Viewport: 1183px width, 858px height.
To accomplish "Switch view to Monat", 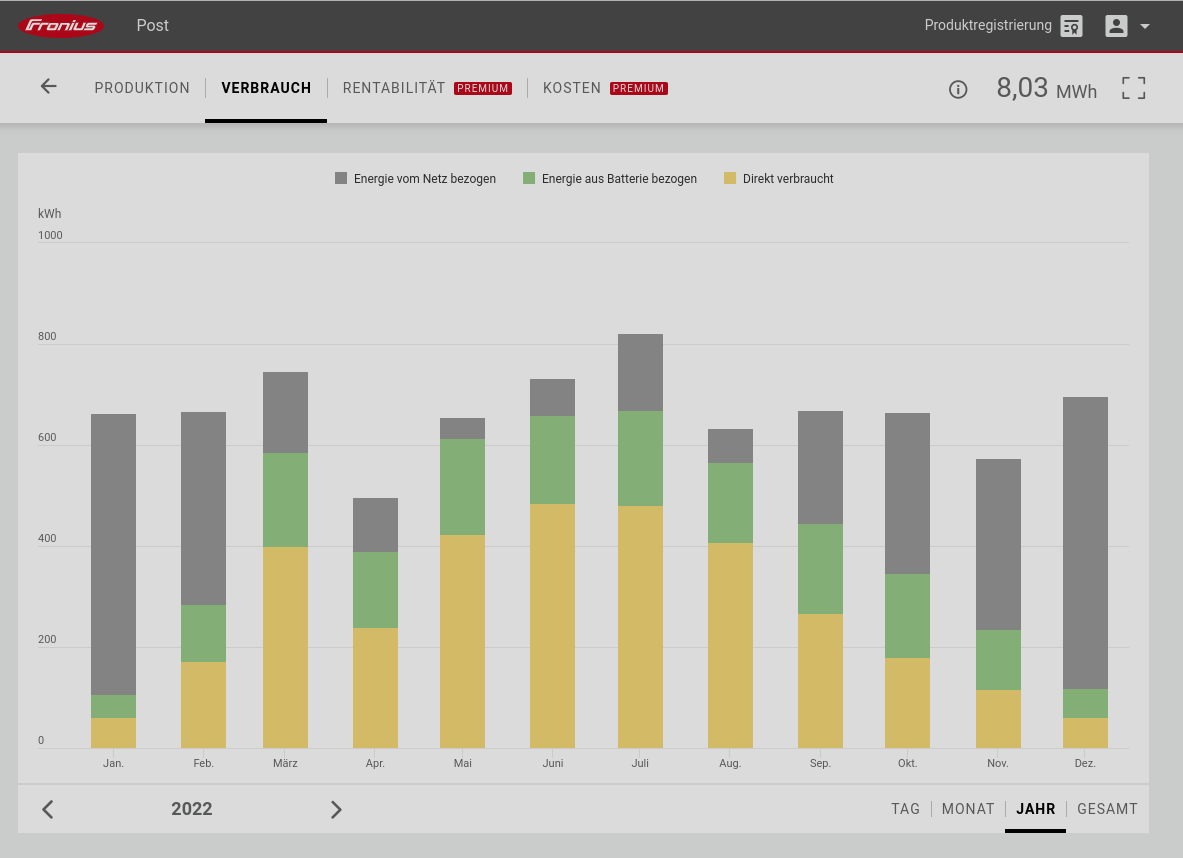I will pyautogui.click(x=967, y=809).
